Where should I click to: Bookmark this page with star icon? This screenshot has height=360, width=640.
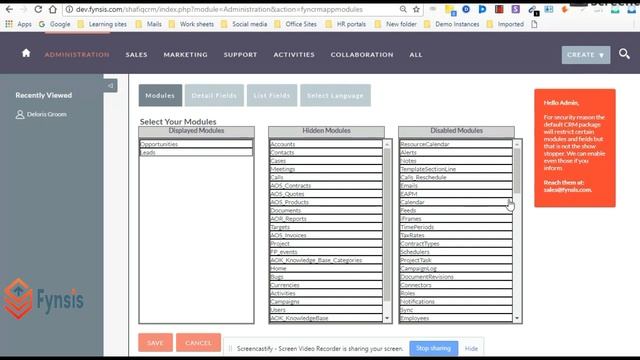[416, 9]
